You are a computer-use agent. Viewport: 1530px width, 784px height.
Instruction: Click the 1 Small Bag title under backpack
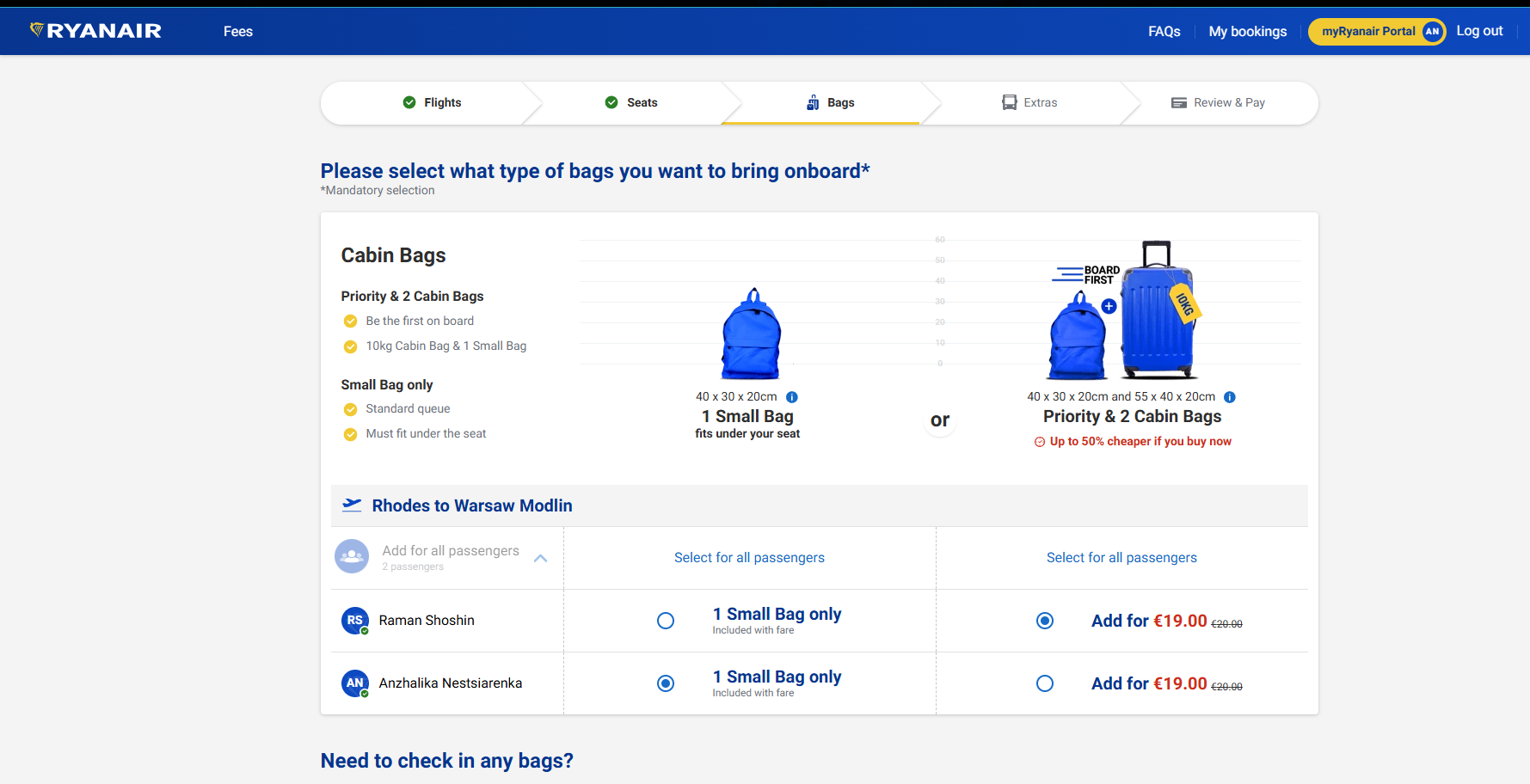[x=747, y=416]
